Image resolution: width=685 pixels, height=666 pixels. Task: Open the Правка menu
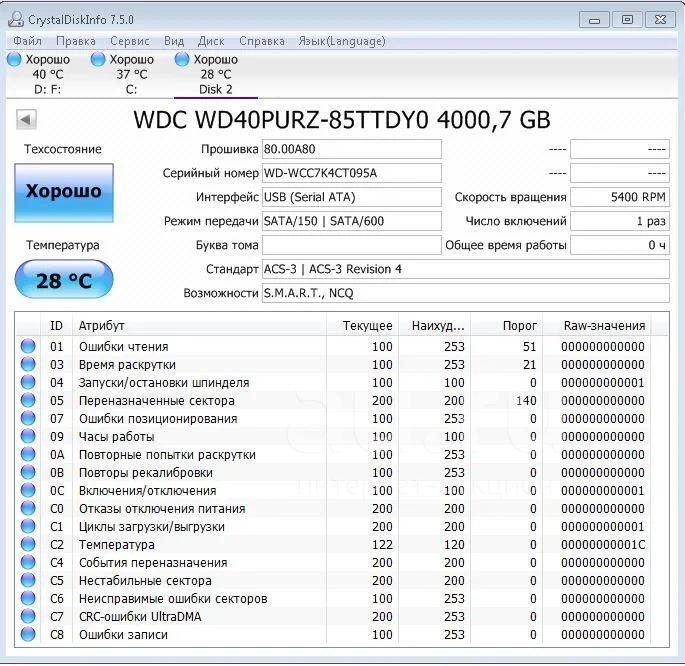point(76,41)
